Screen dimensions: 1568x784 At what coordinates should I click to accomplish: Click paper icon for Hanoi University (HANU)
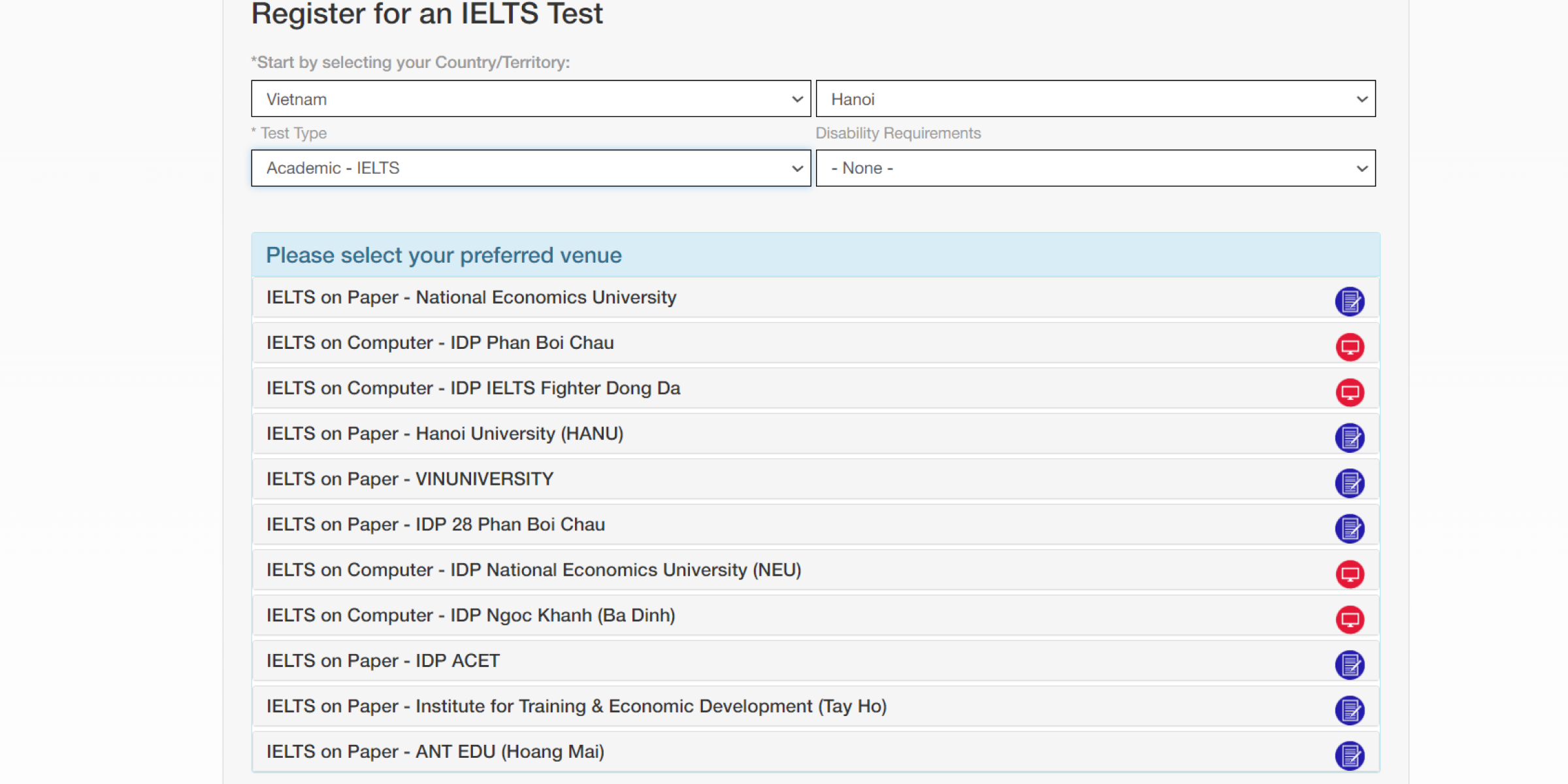pos(1349,438)
